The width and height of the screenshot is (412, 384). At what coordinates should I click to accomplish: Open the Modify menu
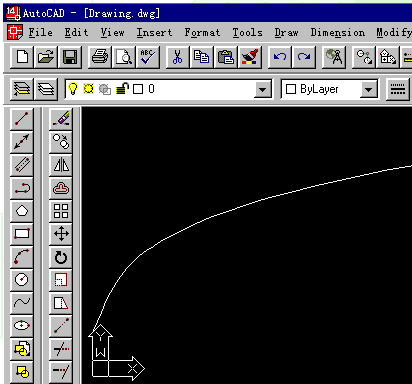tap(394, 32)
